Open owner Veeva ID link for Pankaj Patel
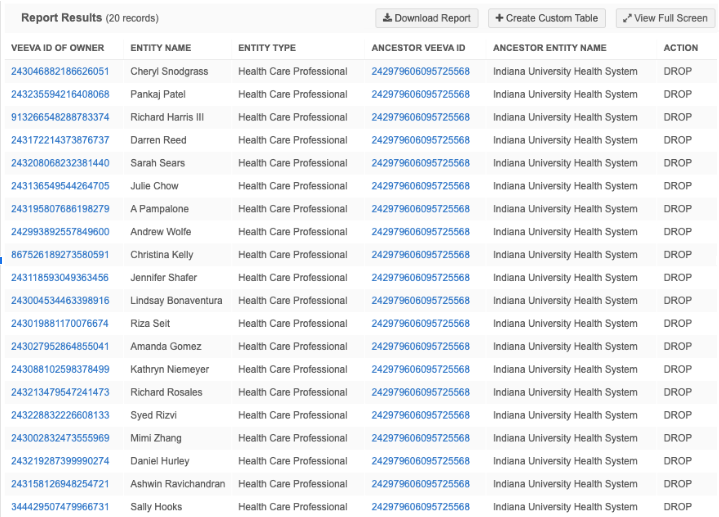Viewport: 719px width, 517px height. coord(60,94)
